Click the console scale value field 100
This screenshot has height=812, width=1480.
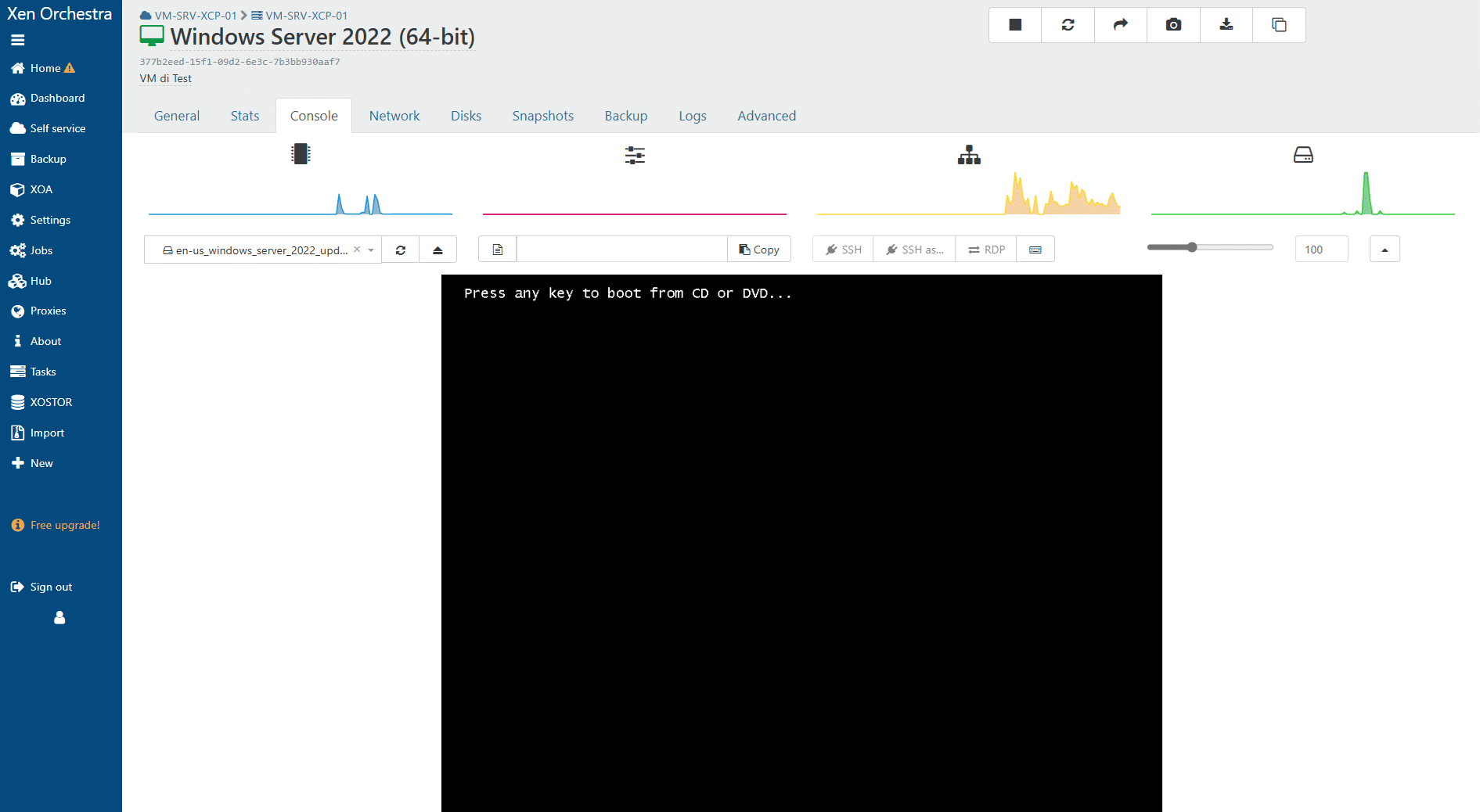point(1321,250)
